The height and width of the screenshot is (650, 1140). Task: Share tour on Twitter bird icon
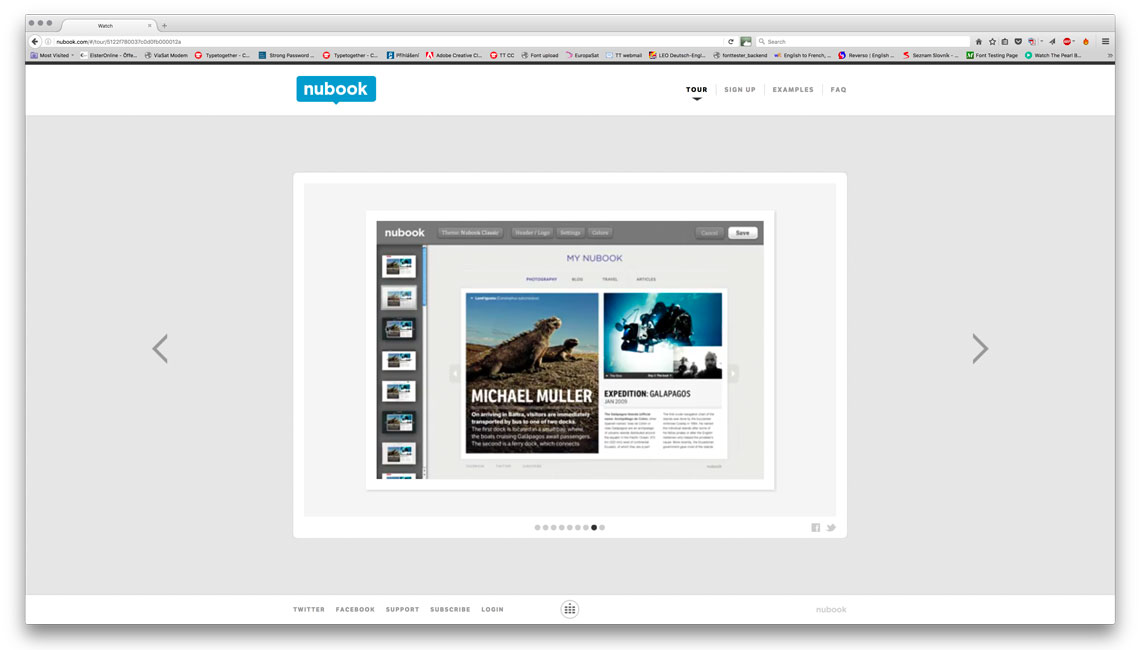tap(831, 528)
